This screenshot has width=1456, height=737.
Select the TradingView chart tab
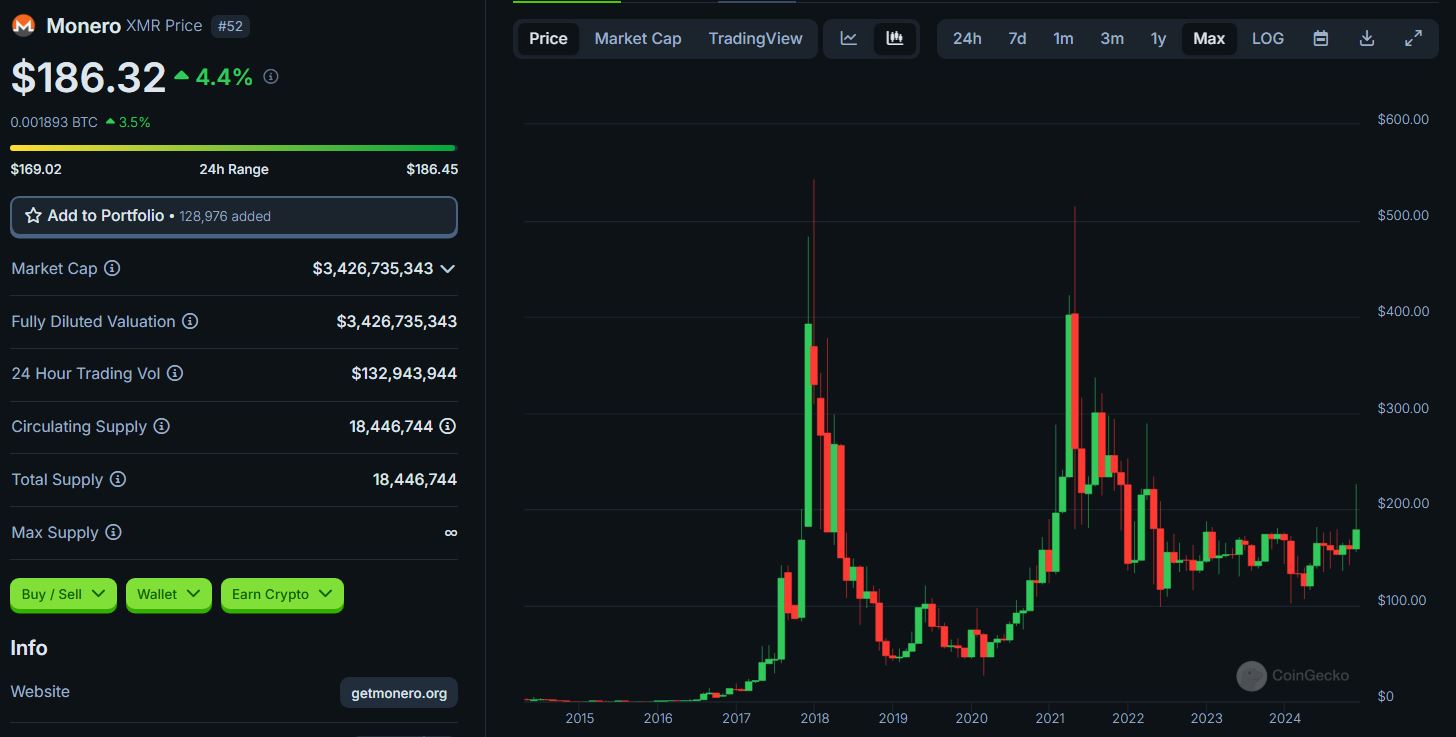pos(755,38)
